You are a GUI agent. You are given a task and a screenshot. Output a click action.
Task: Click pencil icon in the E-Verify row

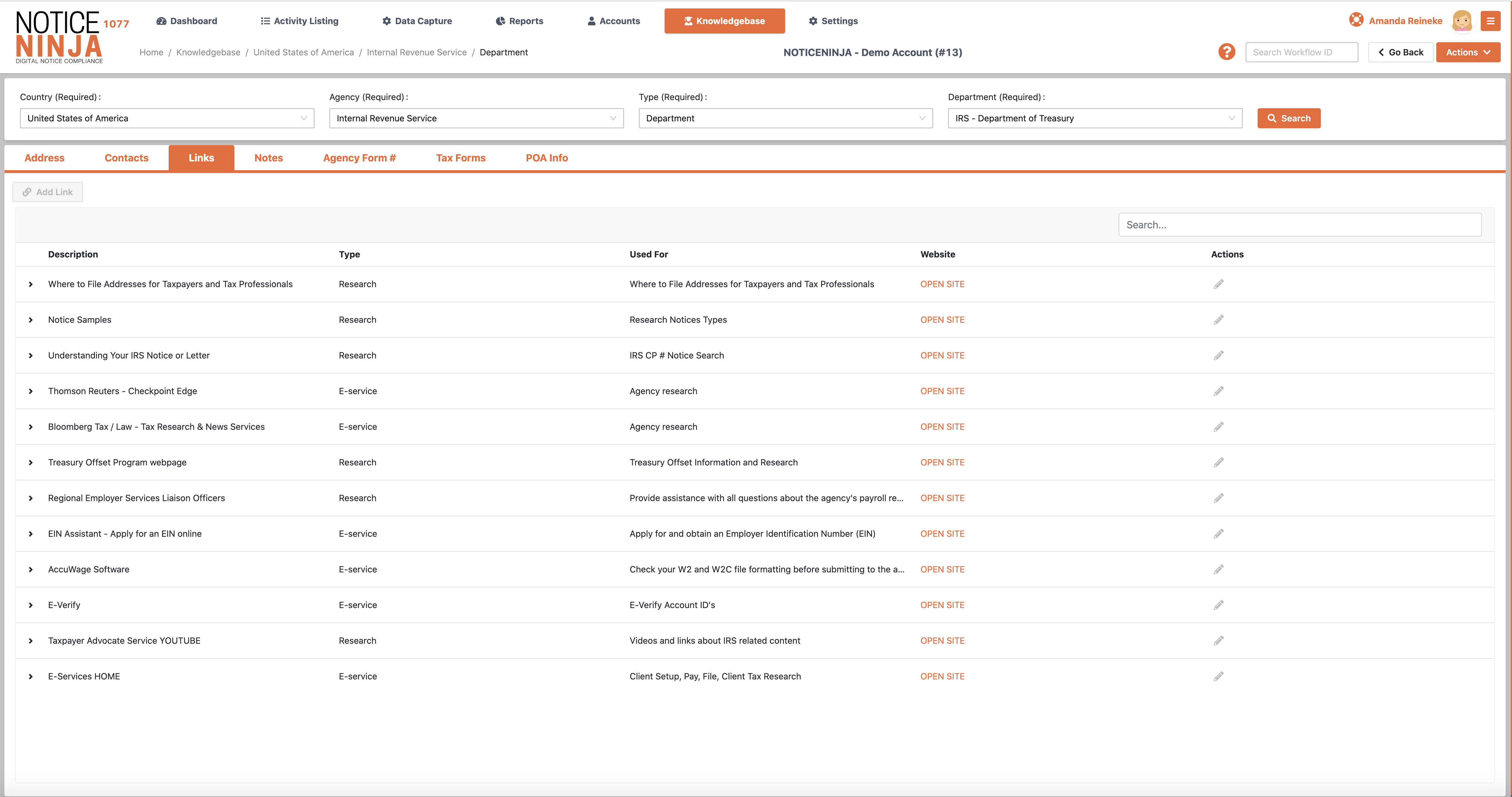point(1218,605)
